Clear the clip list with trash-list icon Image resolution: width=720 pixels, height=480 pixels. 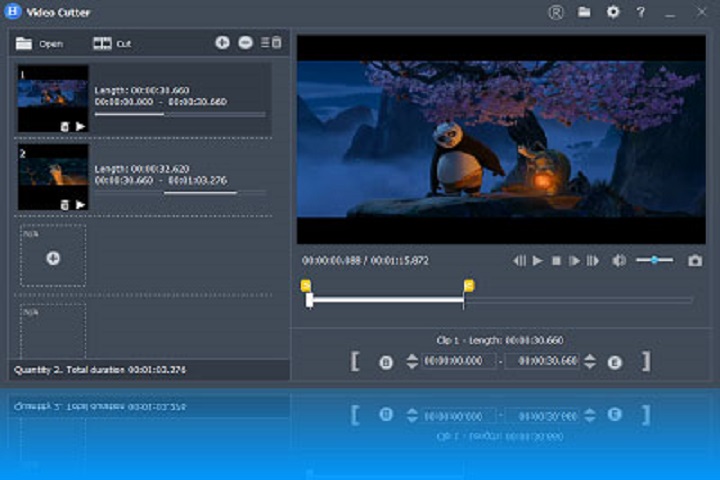click(x=271, y=43)
